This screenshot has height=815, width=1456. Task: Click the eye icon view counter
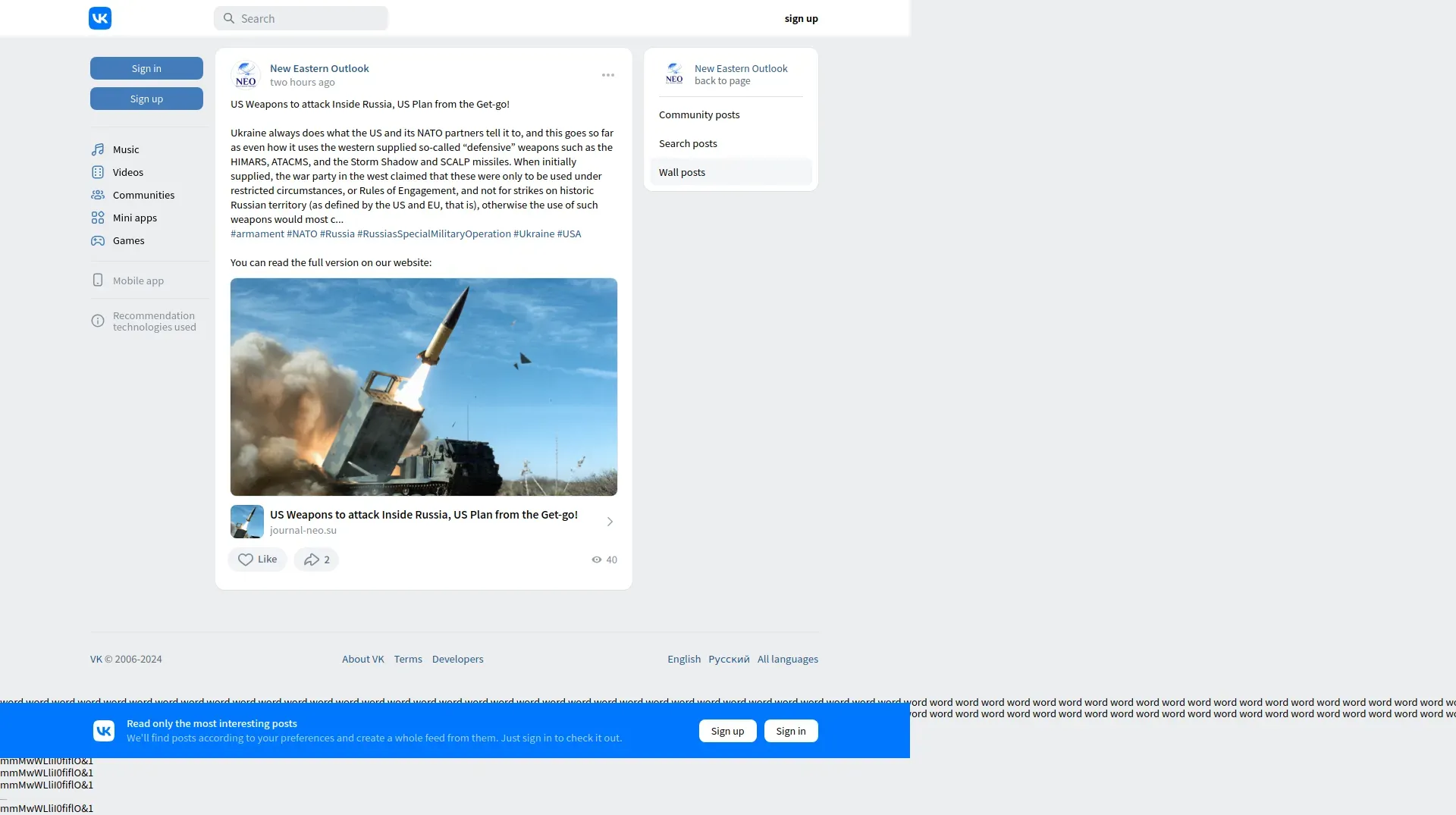(x=597, y=560)
